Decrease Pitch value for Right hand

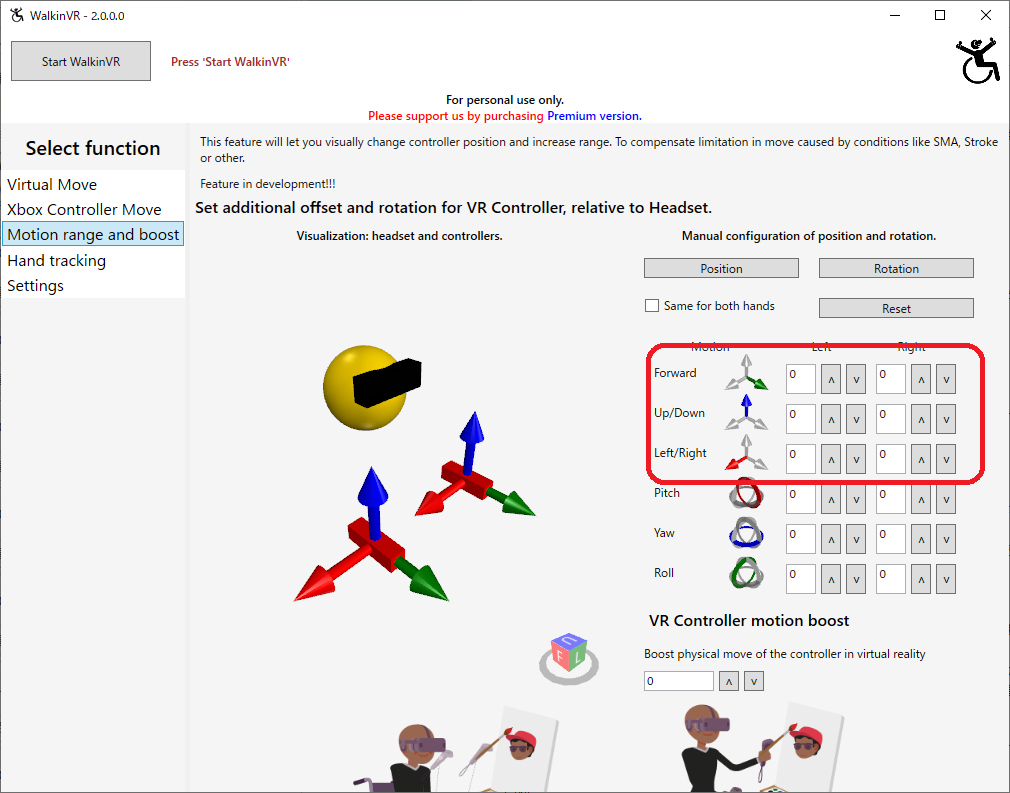click(x=946, y=499)
